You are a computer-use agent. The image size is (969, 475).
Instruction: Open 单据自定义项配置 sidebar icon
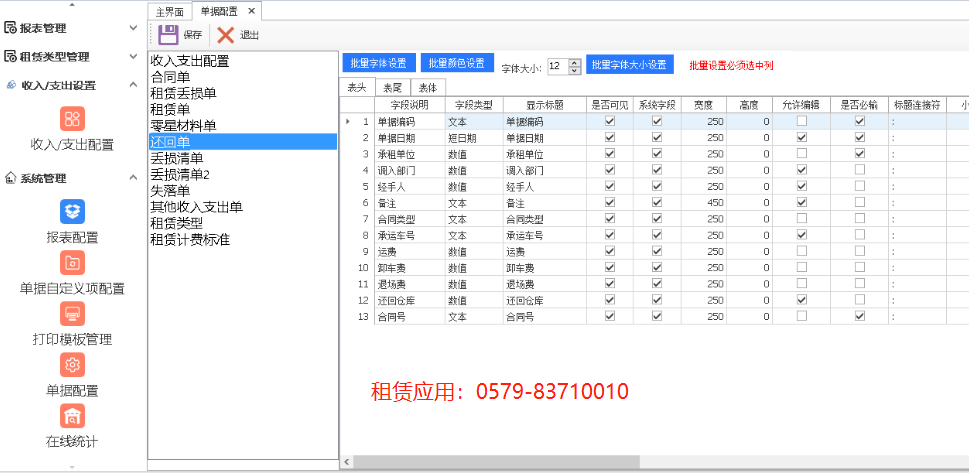[72, 263]
